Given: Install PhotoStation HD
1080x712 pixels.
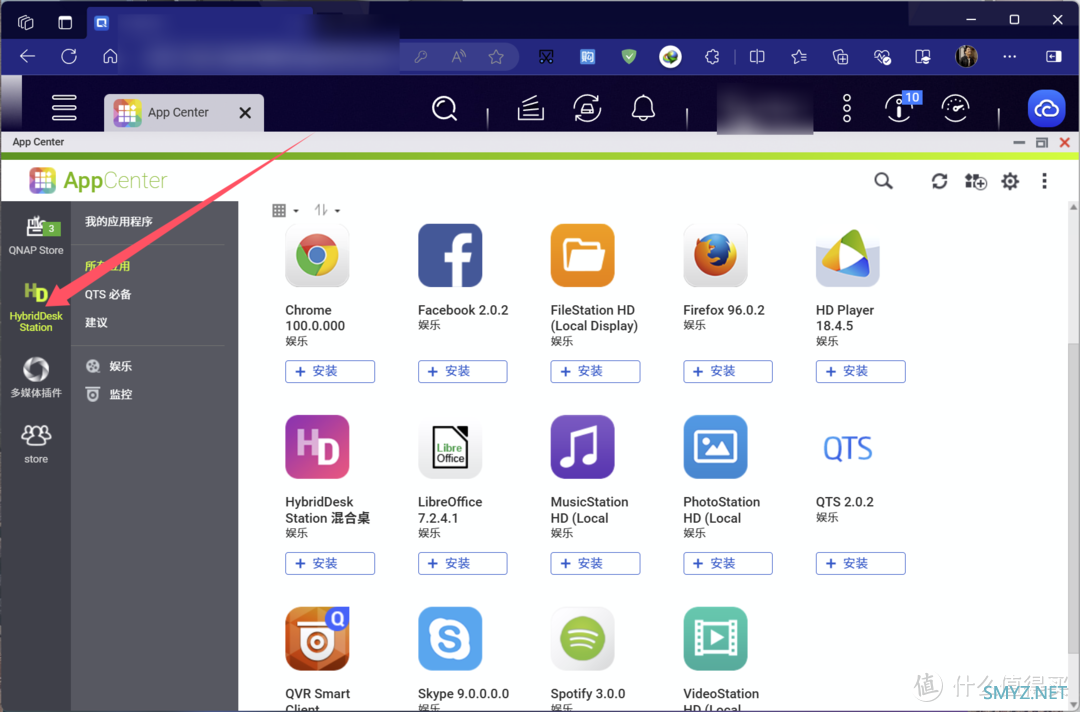Looking at the screenshot, I should pos(727,563).
